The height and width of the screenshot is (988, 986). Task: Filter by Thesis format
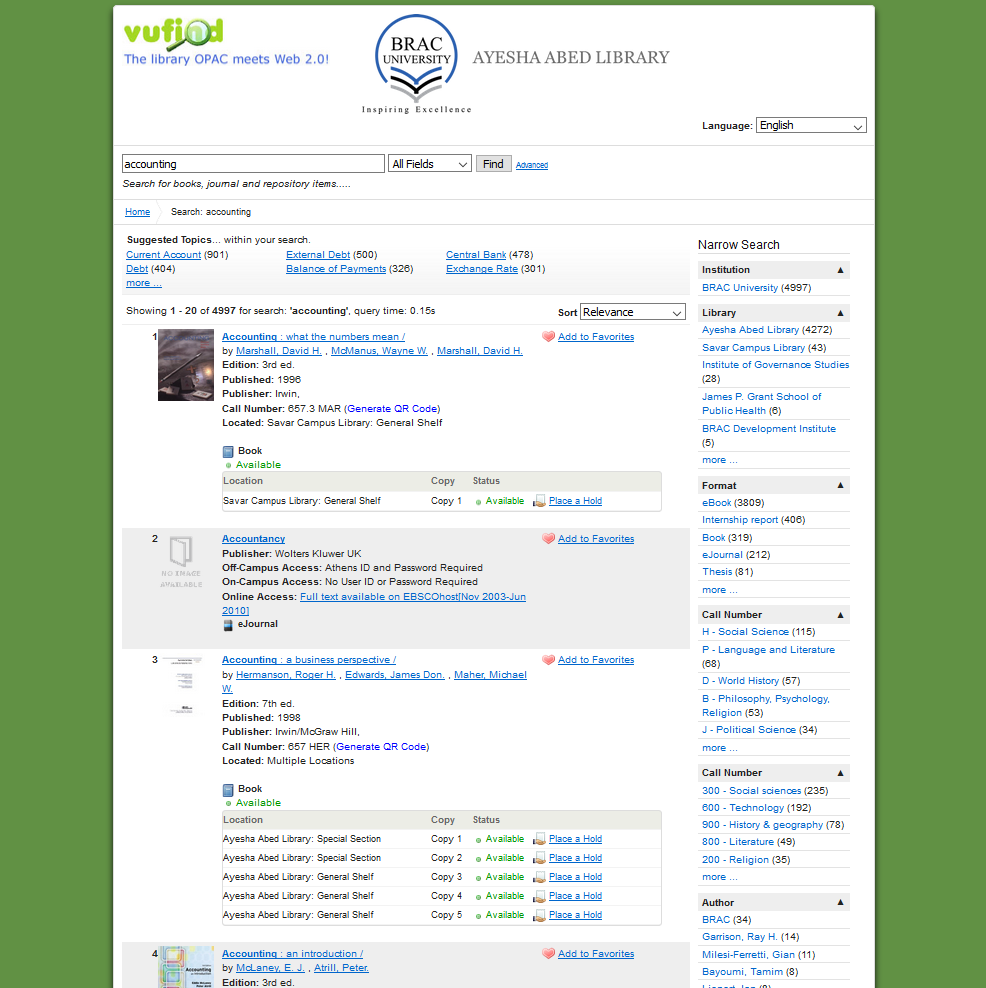[717, 572]
